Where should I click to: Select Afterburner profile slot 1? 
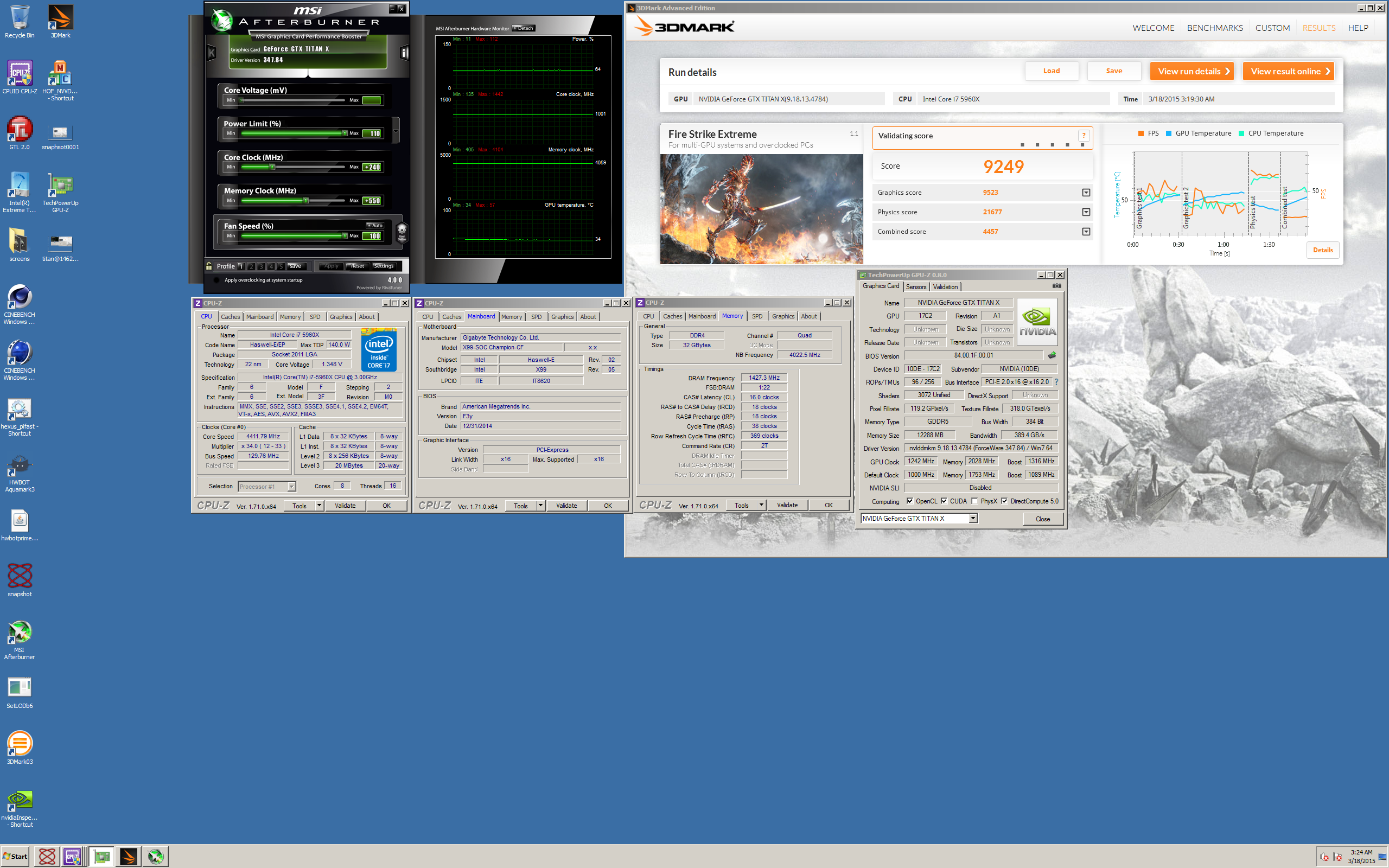pos(241,266)
